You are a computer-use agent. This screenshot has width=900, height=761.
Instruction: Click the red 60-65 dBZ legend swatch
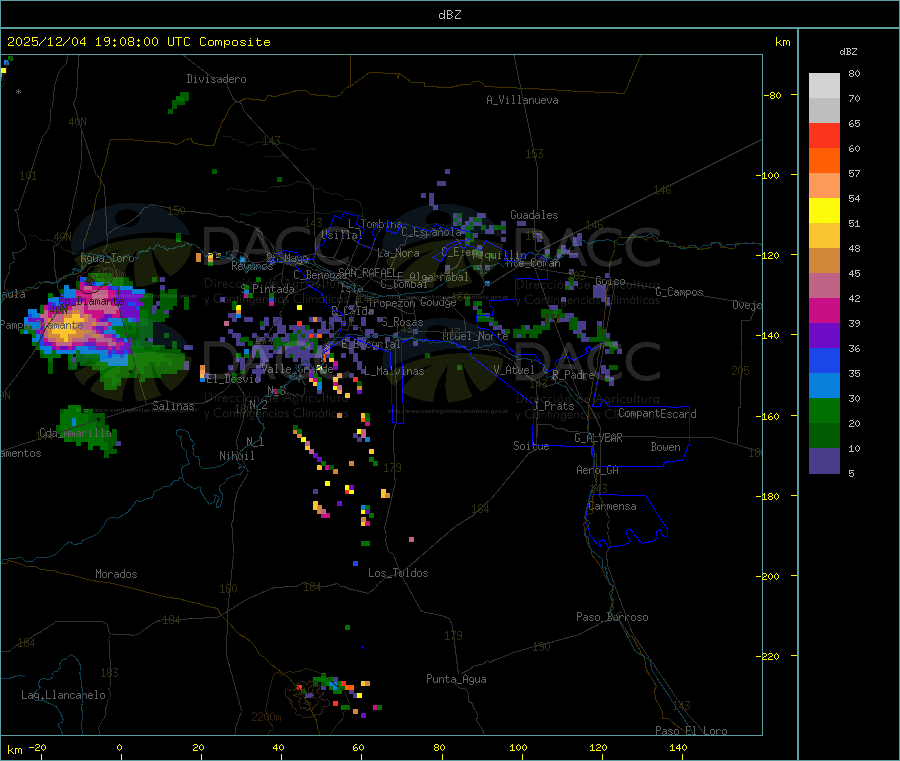(x=824, y=135)
